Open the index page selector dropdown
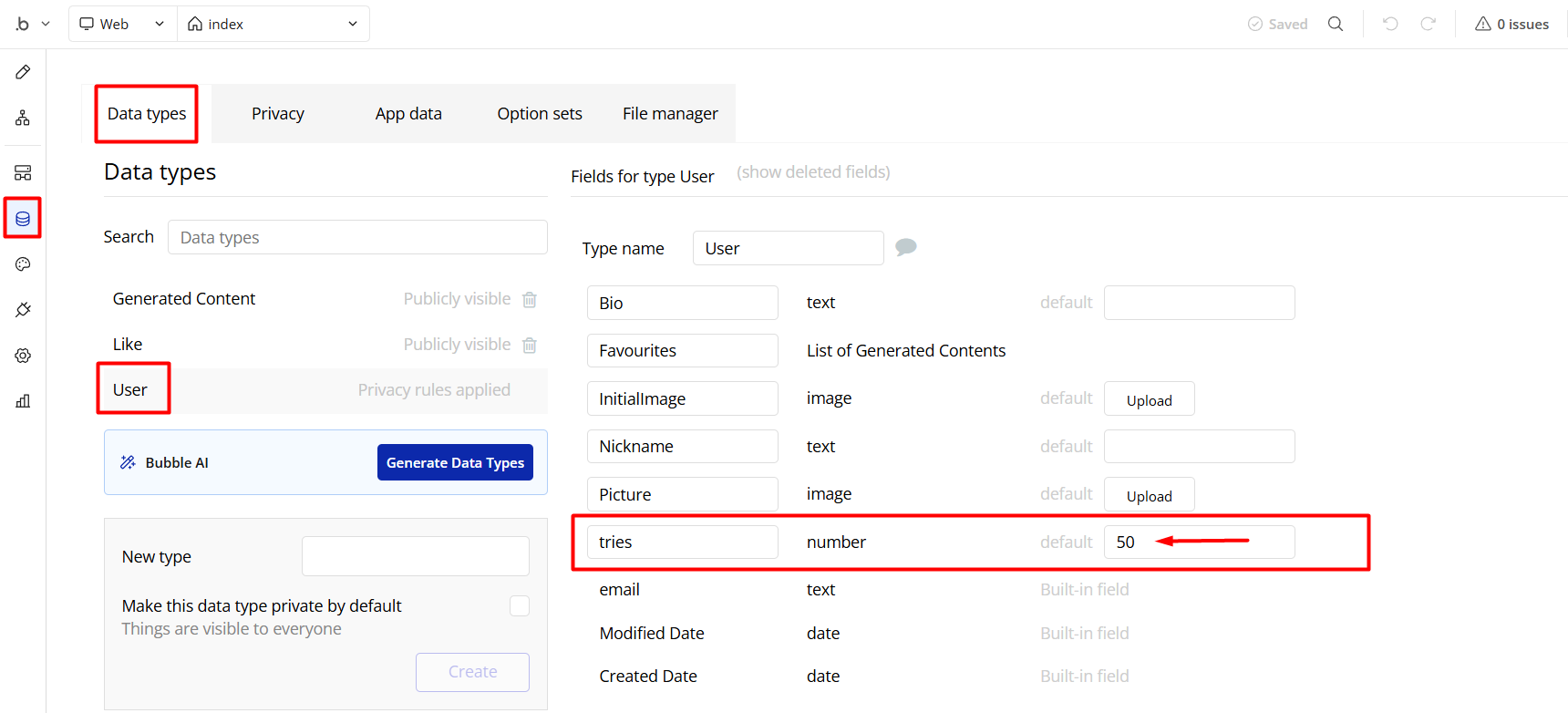 (x=273, y=24)
